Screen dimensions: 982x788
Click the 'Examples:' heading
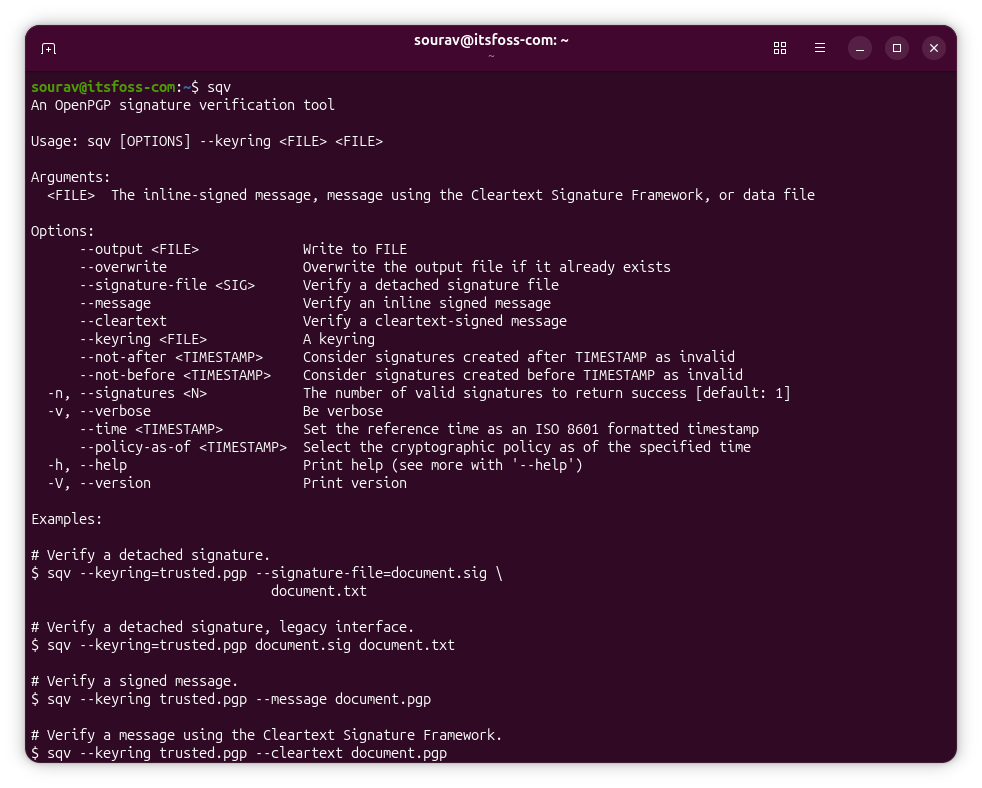point(66,519)
